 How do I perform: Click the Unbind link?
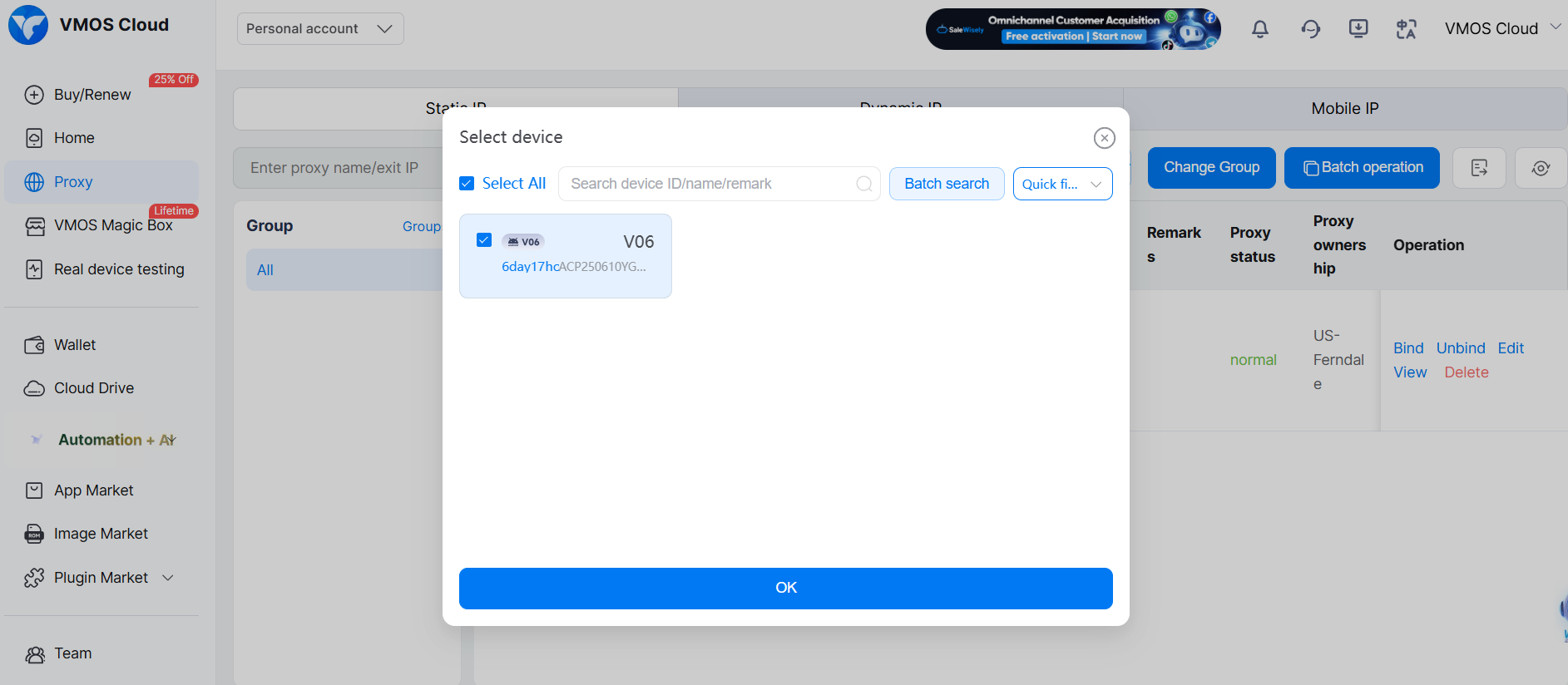(1461, 348)
